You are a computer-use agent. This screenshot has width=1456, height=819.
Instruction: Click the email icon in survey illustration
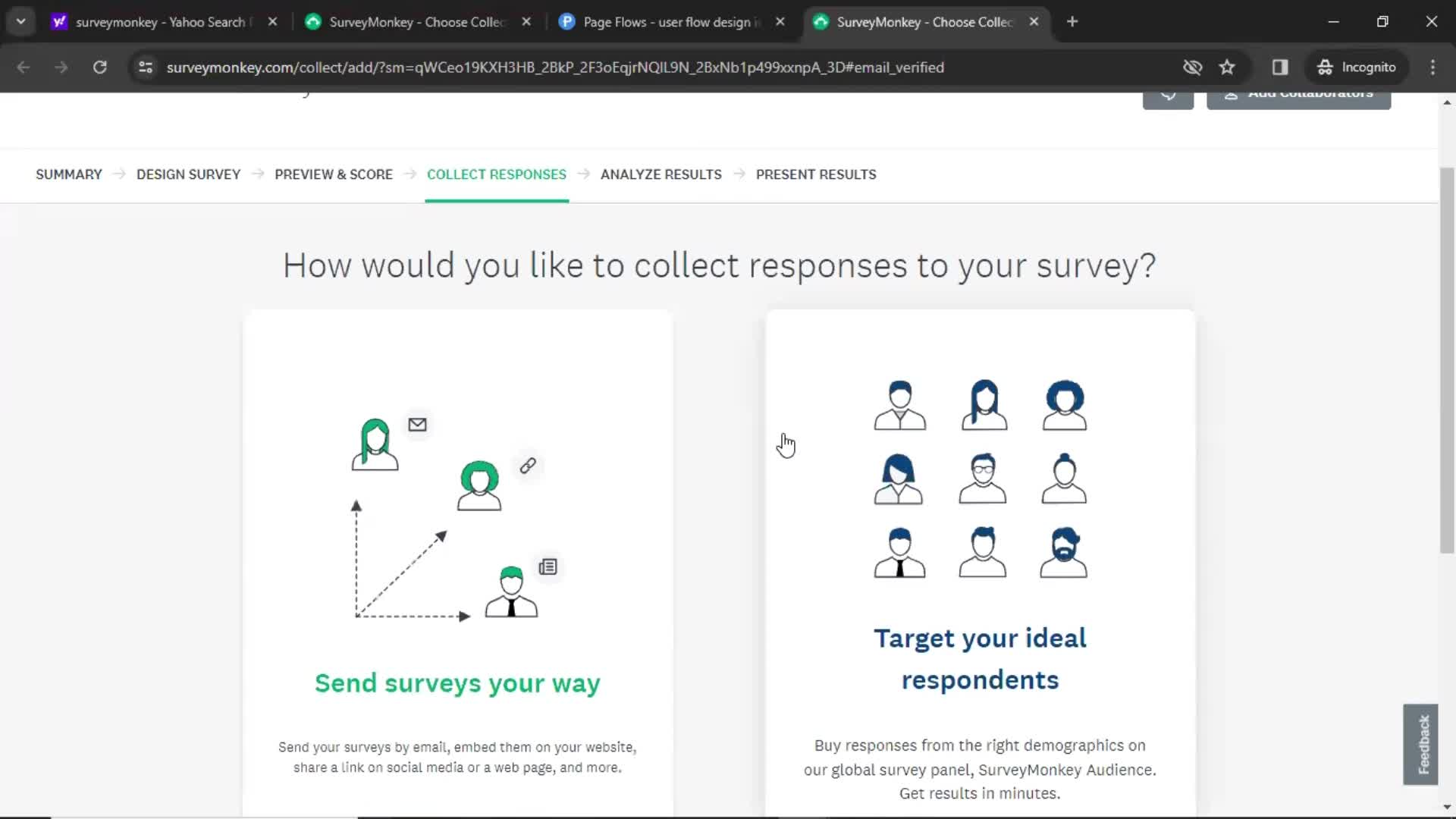coord(416,423)
